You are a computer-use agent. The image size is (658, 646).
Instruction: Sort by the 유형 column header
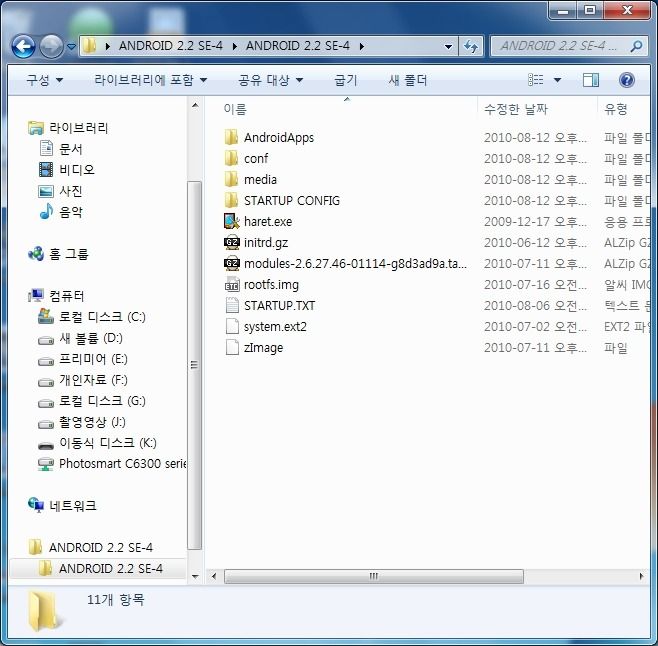click(x=616, y=109)
